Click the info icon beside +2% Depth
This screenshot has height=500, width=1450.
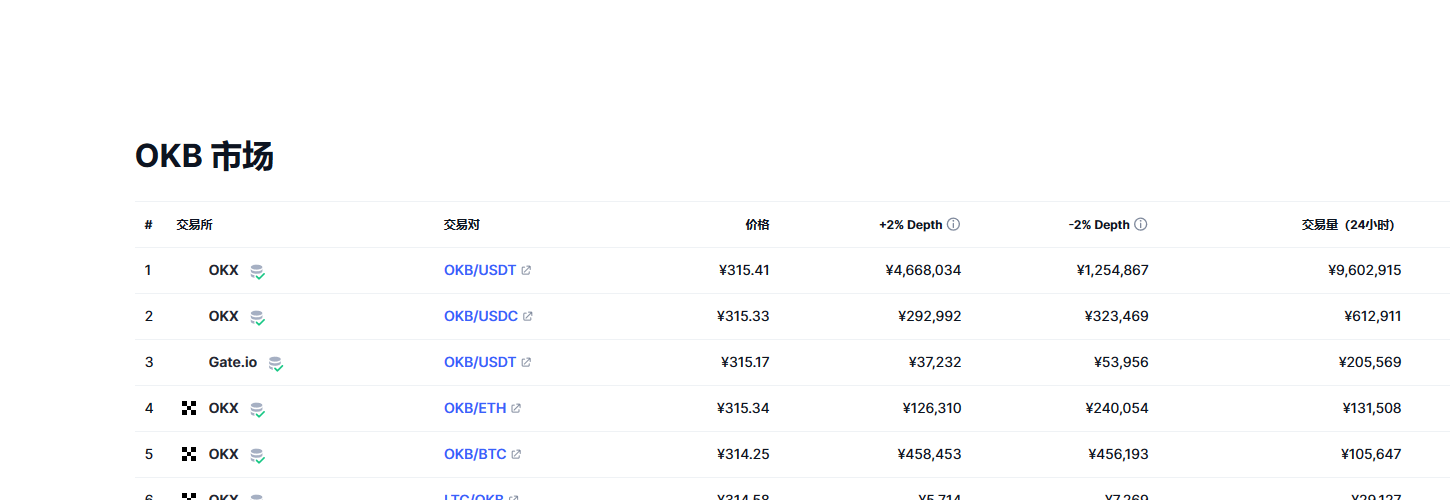[953, 225]
